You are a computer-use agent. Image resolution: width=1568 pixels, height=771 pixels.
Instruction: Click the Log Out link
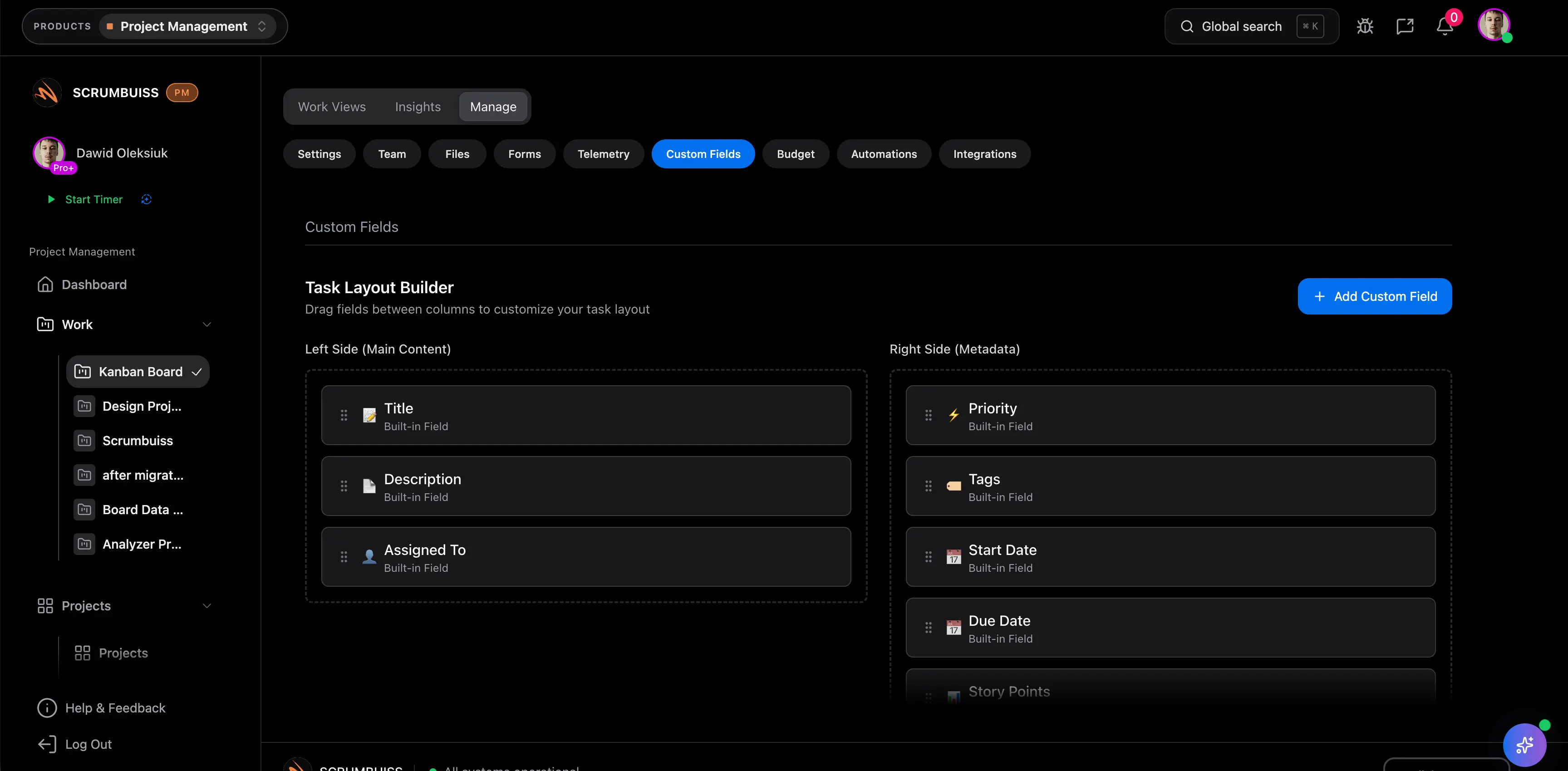88,744
